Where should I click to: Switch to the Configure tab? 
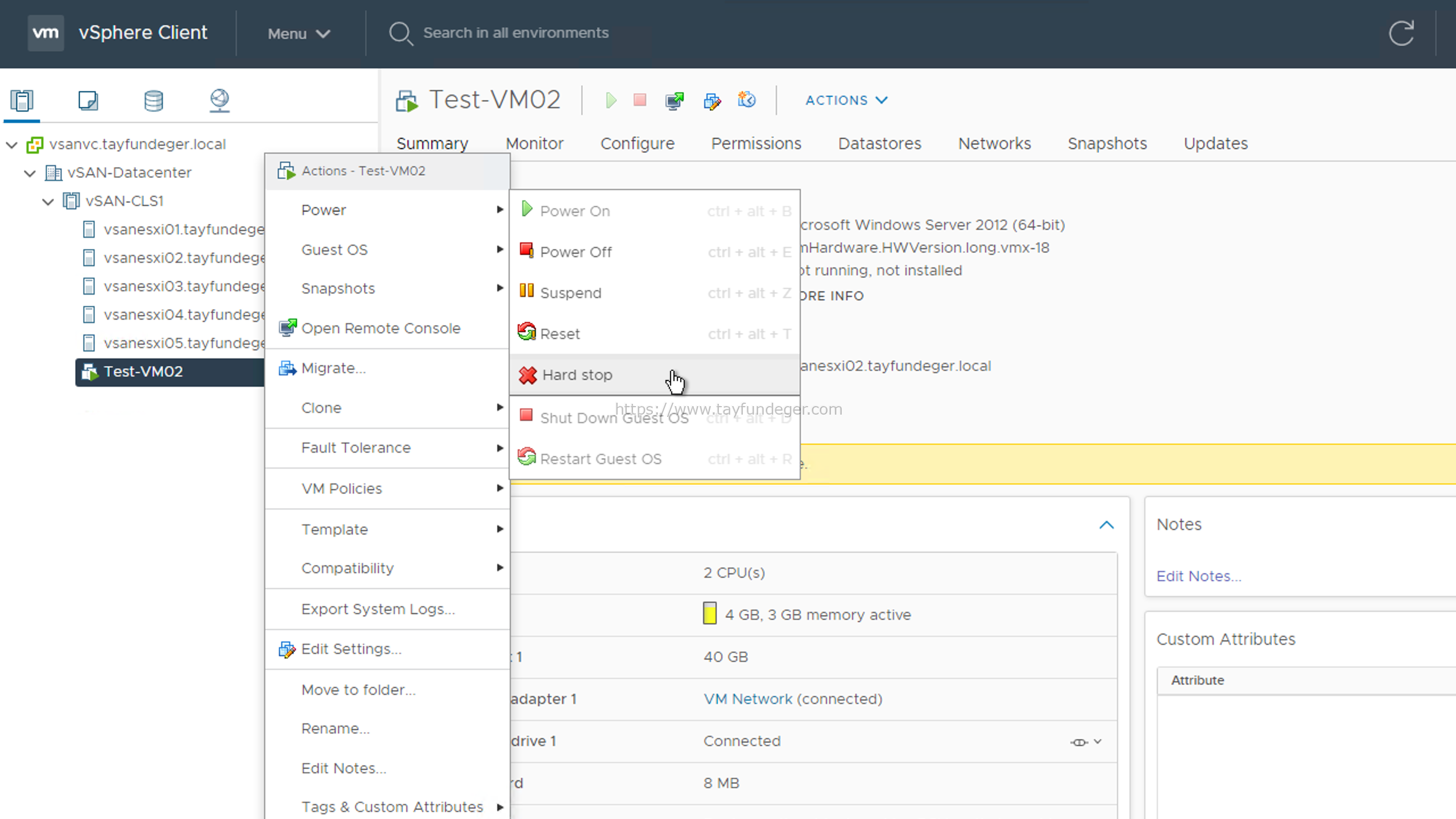(x=638, y=143)
